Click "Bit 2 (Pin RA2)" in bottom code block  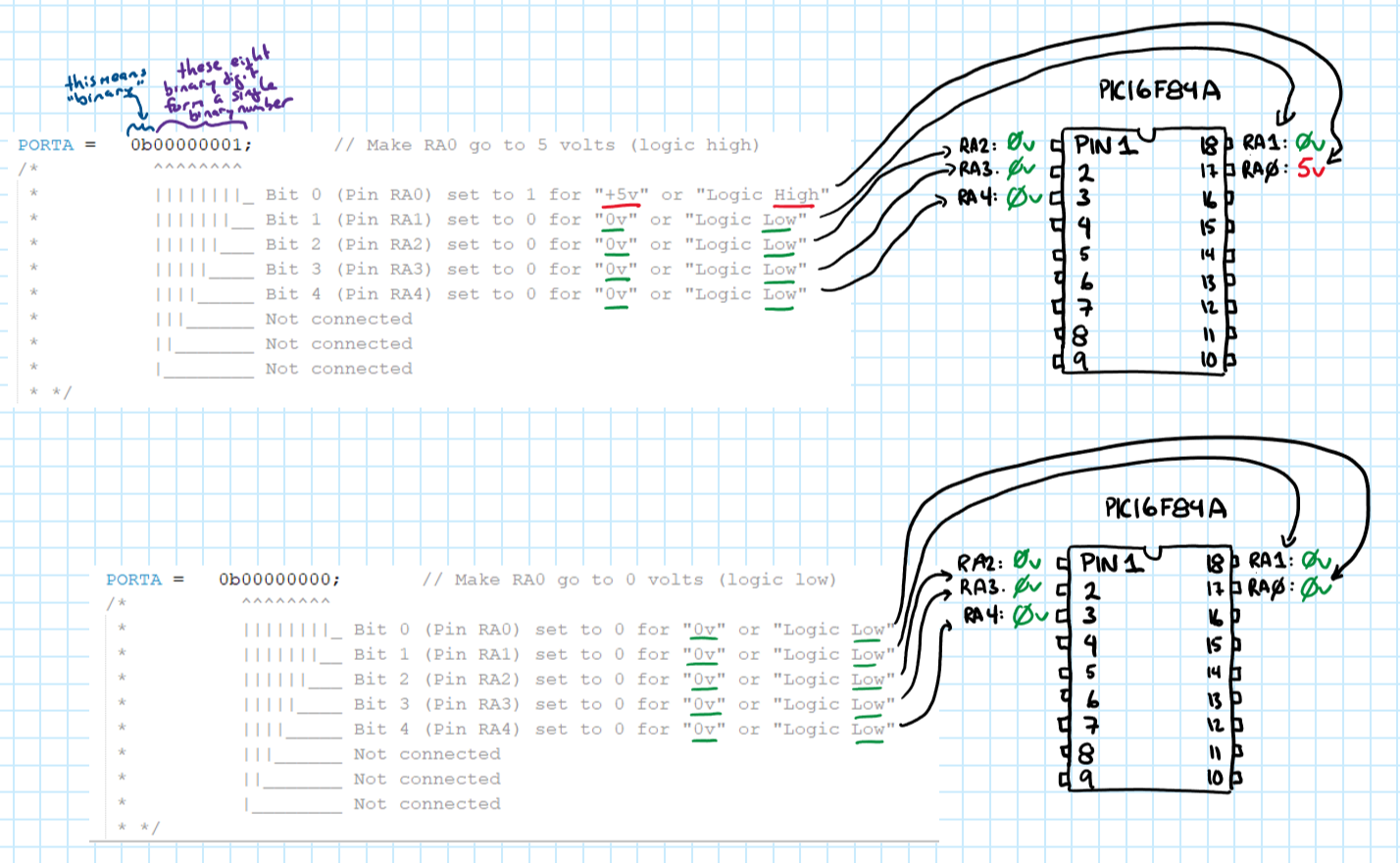click(436, 679)
